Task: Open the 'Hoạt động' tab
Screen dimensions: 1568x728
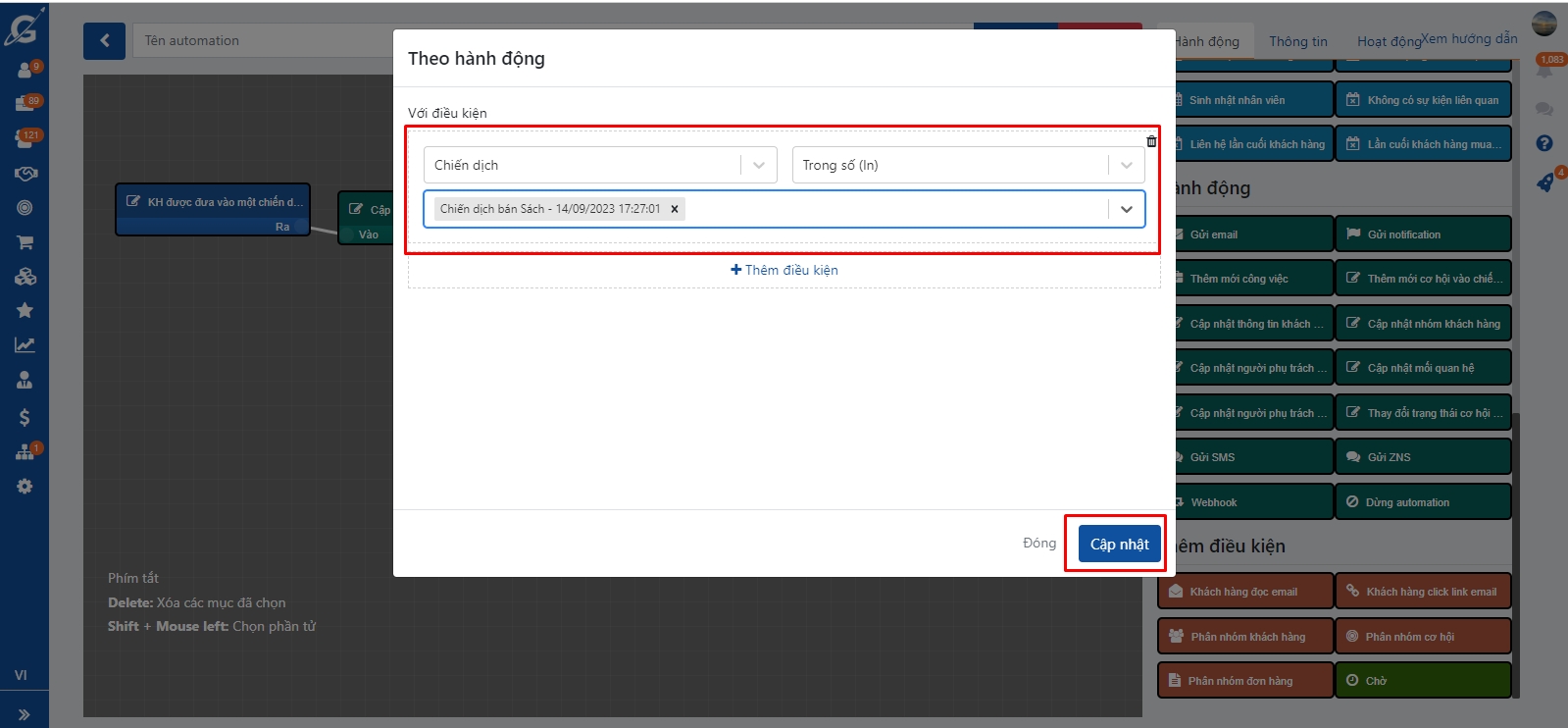Action: click(x=1388, y=41)
